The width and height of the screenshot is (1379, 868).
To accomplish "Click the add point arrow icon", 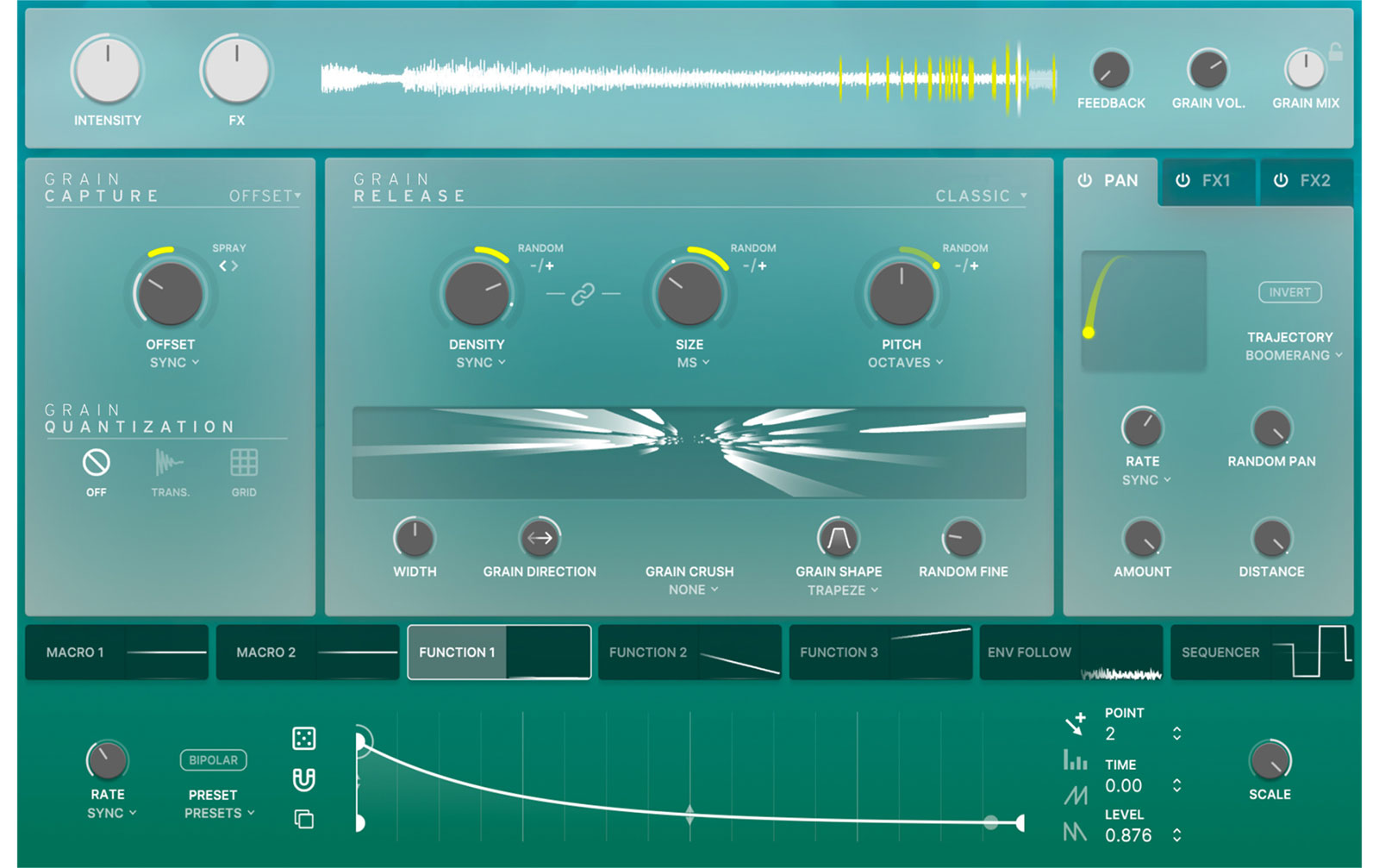I will pyautogui.click(x=1076, y=723).
